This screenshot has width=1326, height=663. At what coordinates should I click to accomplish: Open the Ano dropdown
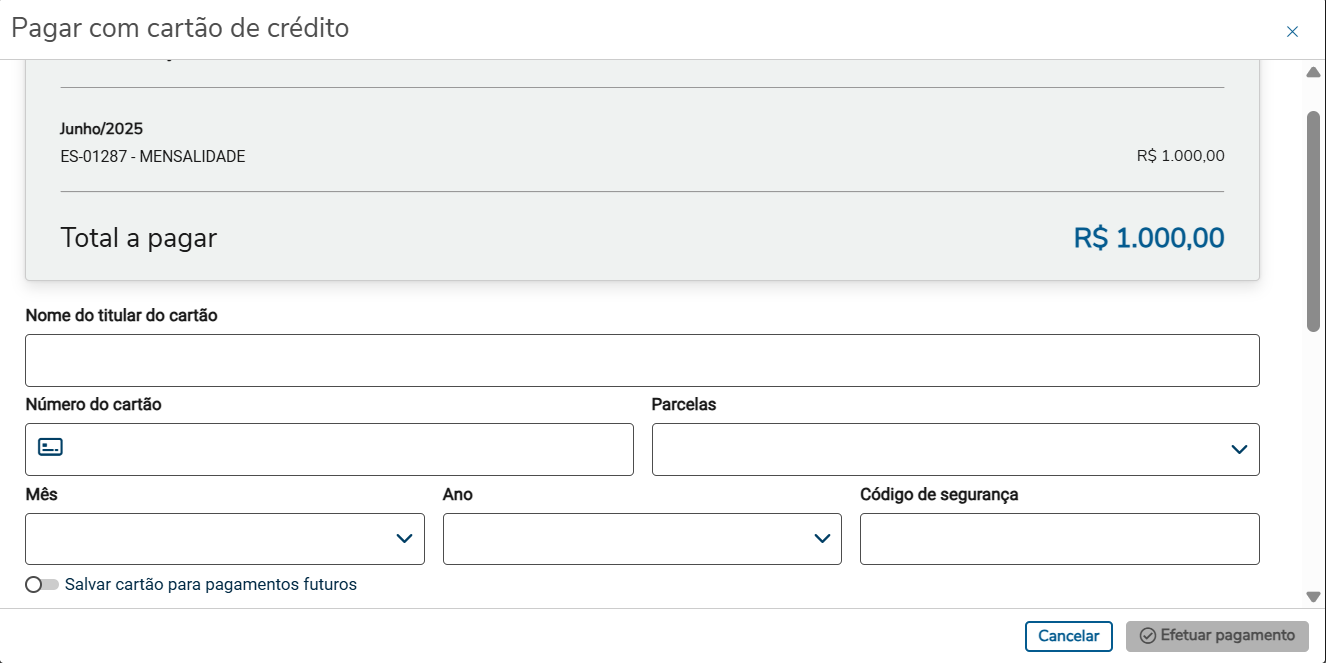[642, 539]
